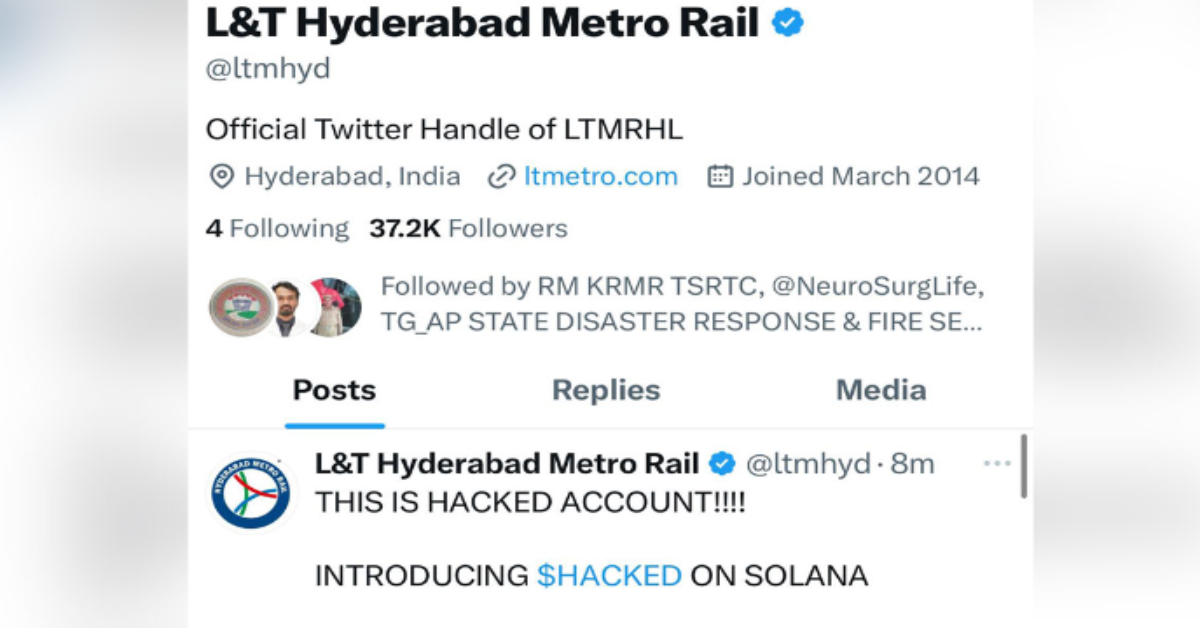The image size is (1200, 628).
Task: Click the vertical scrollbar beside the tweet
Action: point(1023,466)
